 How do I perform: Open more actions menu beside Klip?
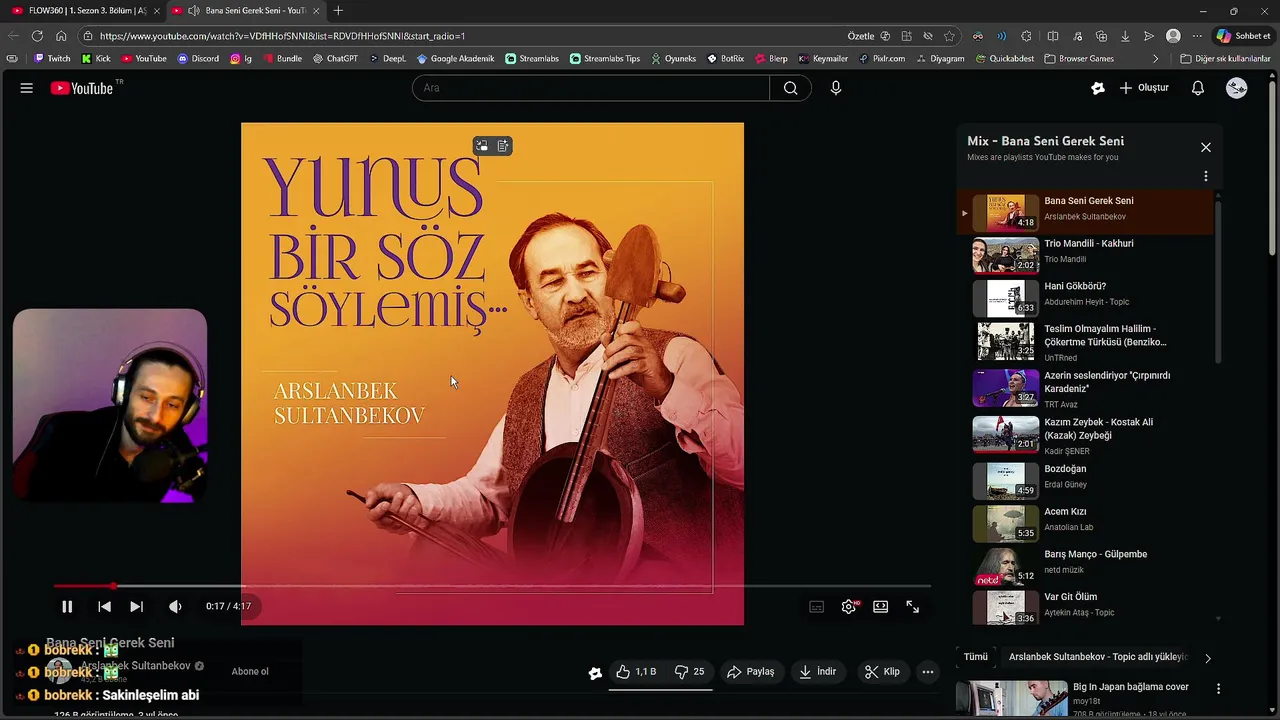(928, 672)
